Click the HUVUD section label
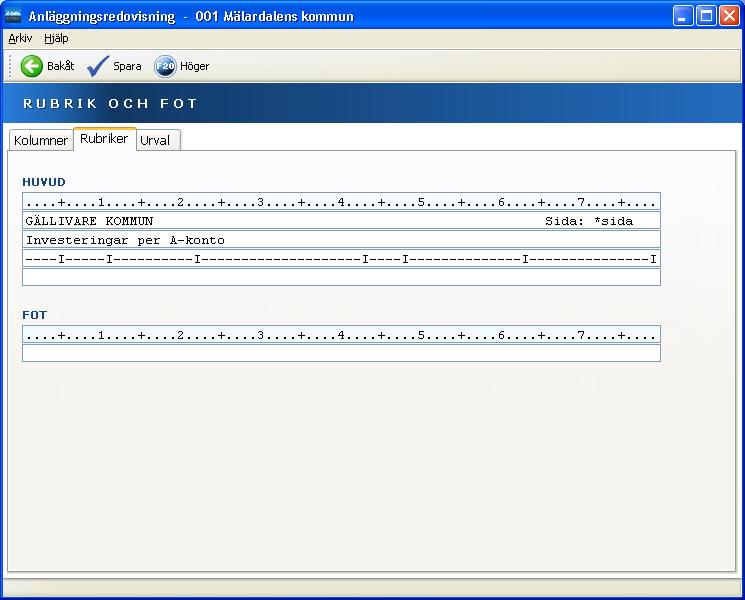 44,182
